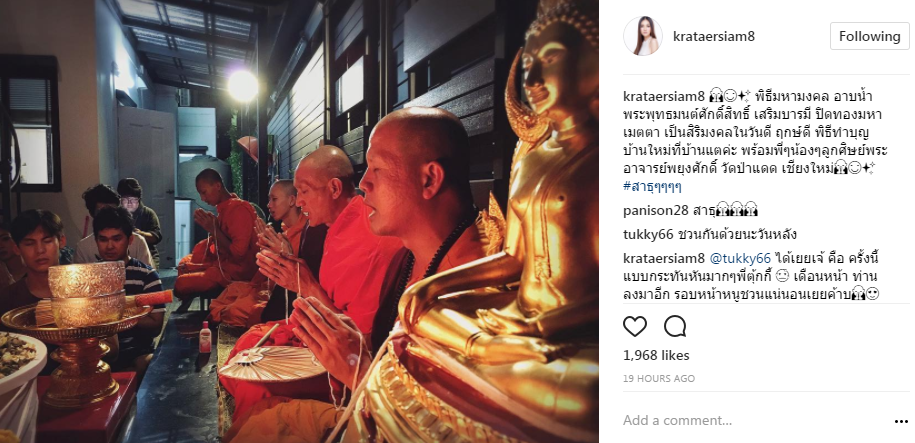
Task: Open the three-dot more options menu
Action: point(901,421)
